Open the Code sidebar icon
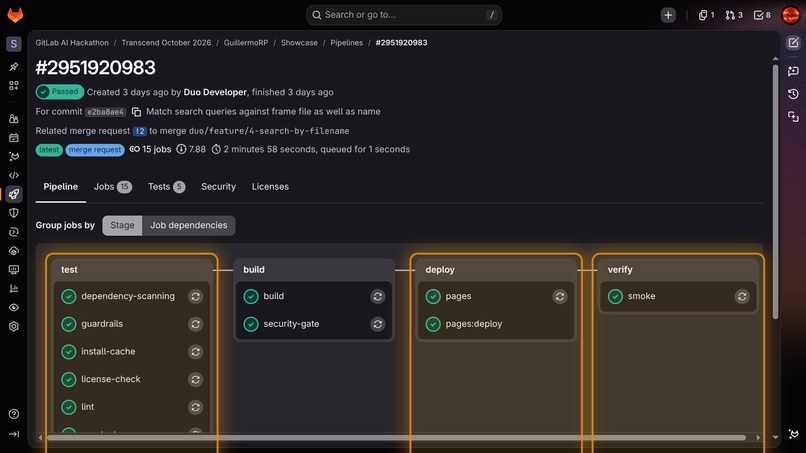 (x=14, y=175)
